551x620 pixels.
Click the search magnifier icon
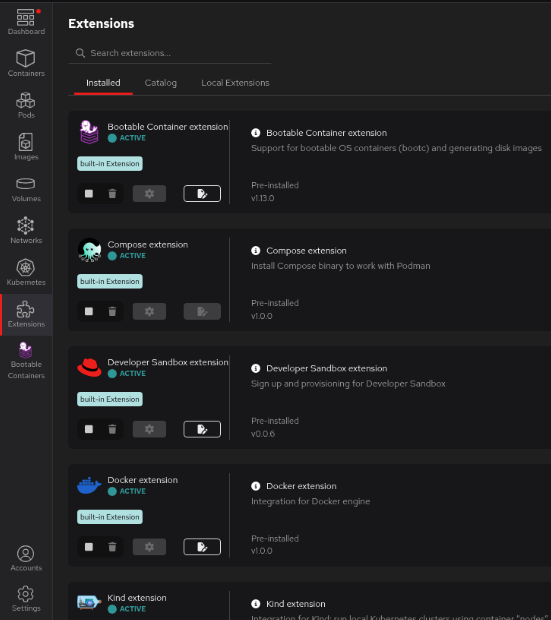pos(80,53)
